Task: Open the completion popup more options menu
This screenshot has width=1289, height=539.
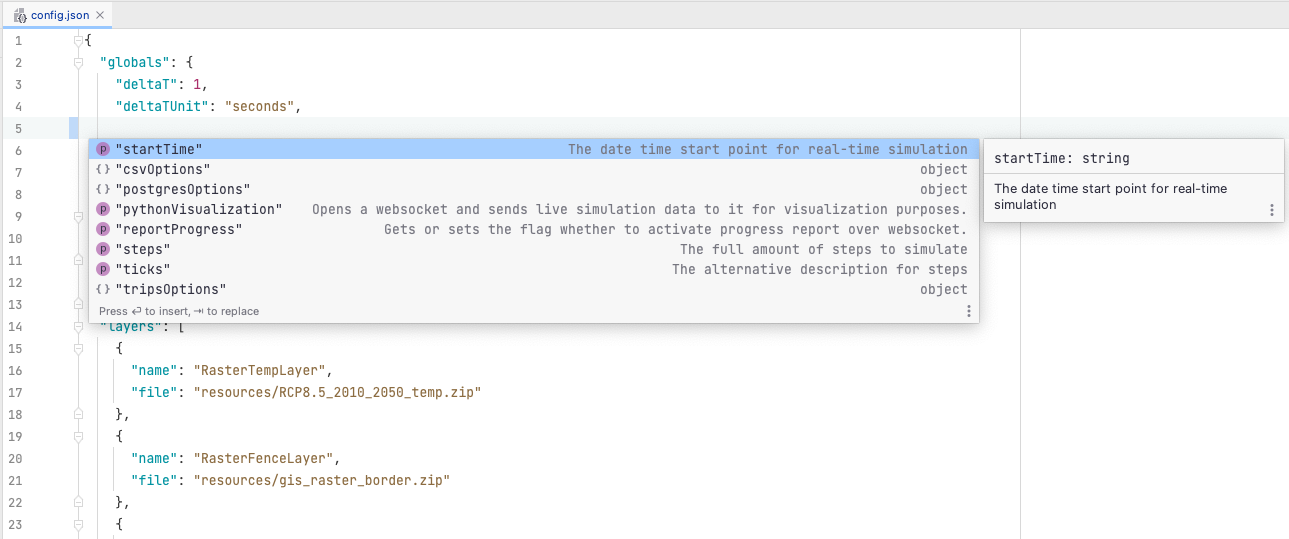Action: tap(968, 311)
